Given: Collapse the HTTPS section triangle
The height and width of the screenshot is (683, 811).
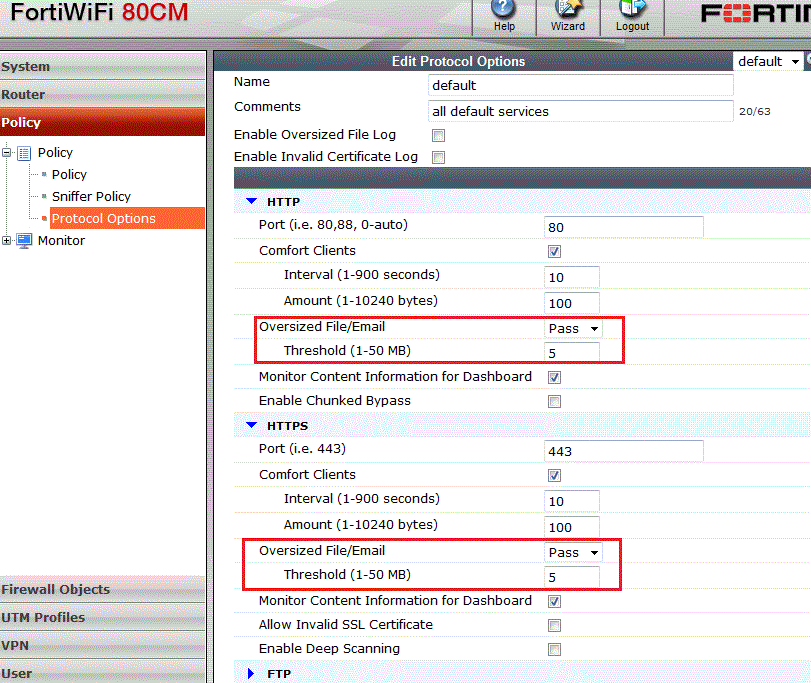Looking at the screenshot, I should [x=251, y=425].
